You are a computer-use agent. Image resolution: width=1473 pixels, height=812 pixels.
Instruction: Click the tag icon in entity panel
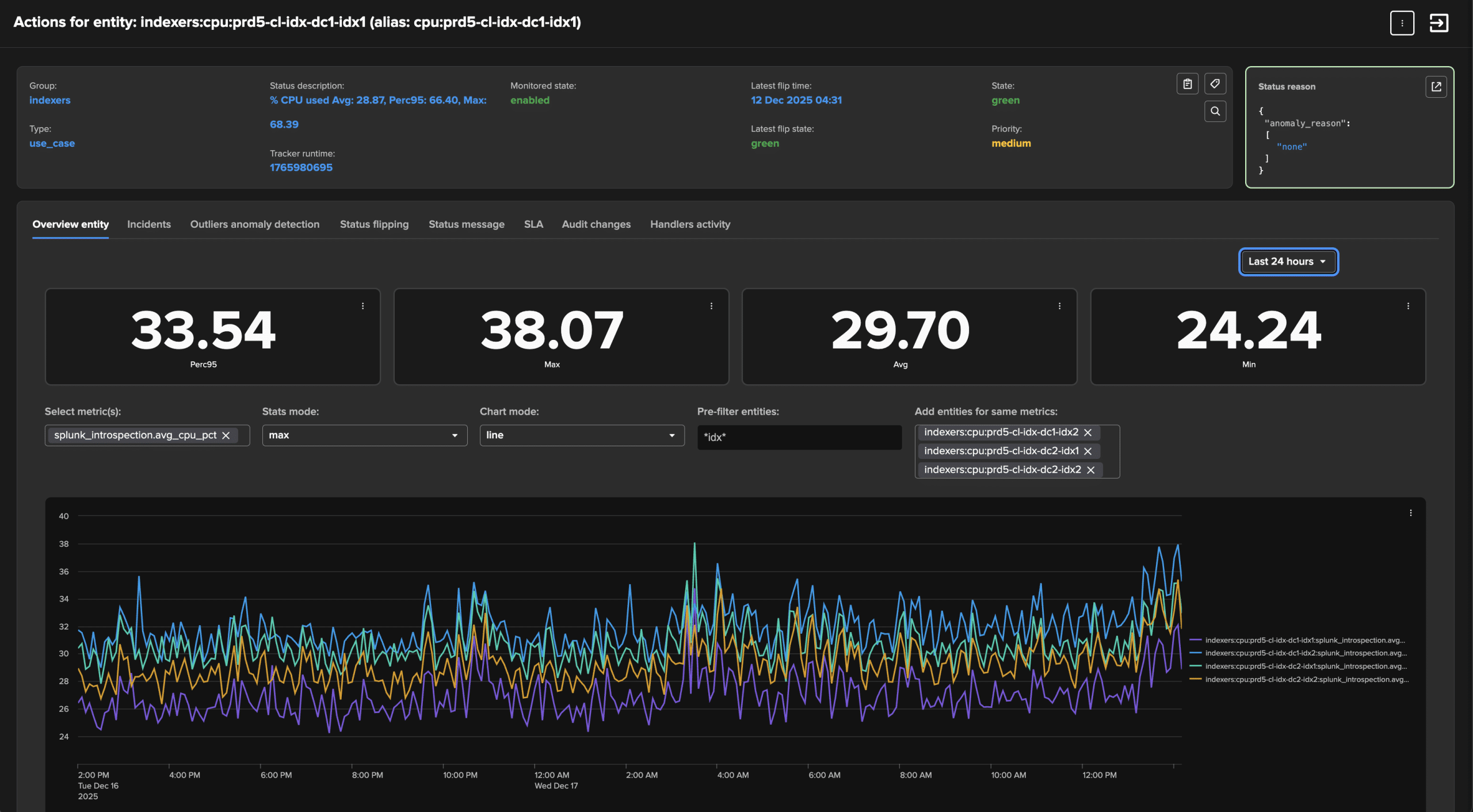[1215, 84]
